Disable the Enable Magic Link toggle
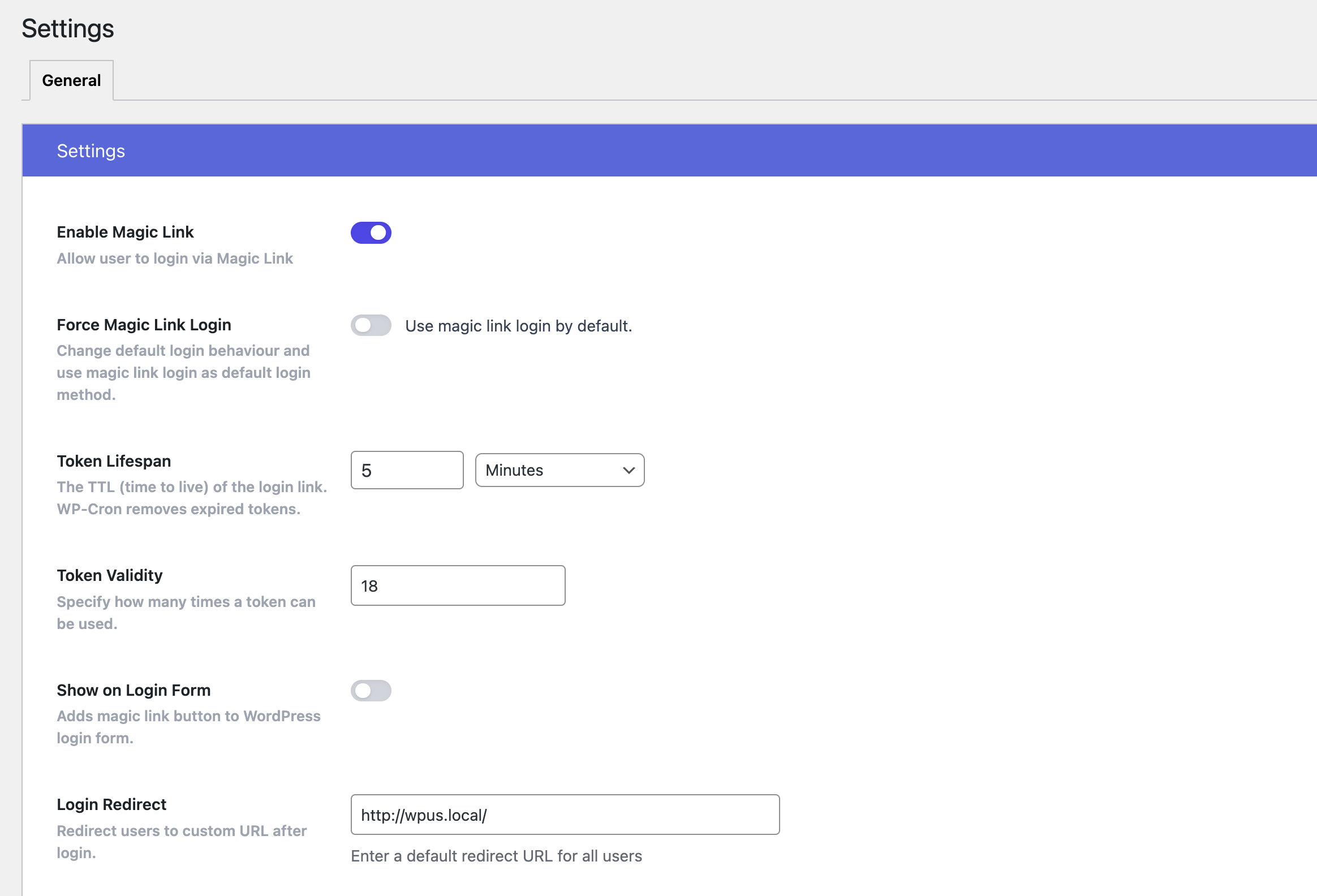This screenshot has width=1317, height=896. tap(371, 232)
